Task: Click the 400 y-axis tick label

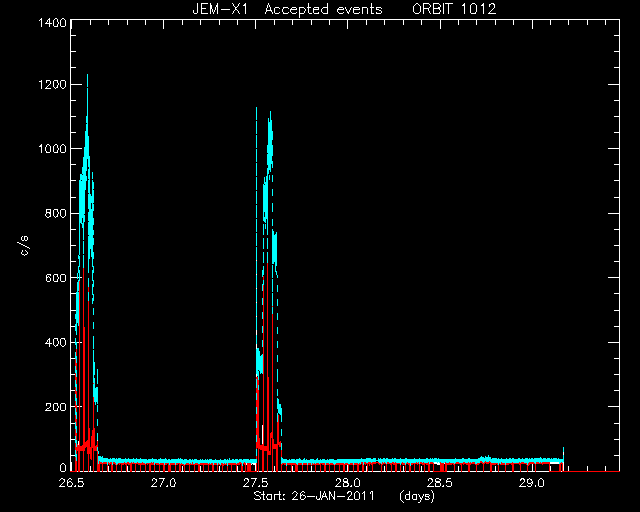Action: point(55,342)
